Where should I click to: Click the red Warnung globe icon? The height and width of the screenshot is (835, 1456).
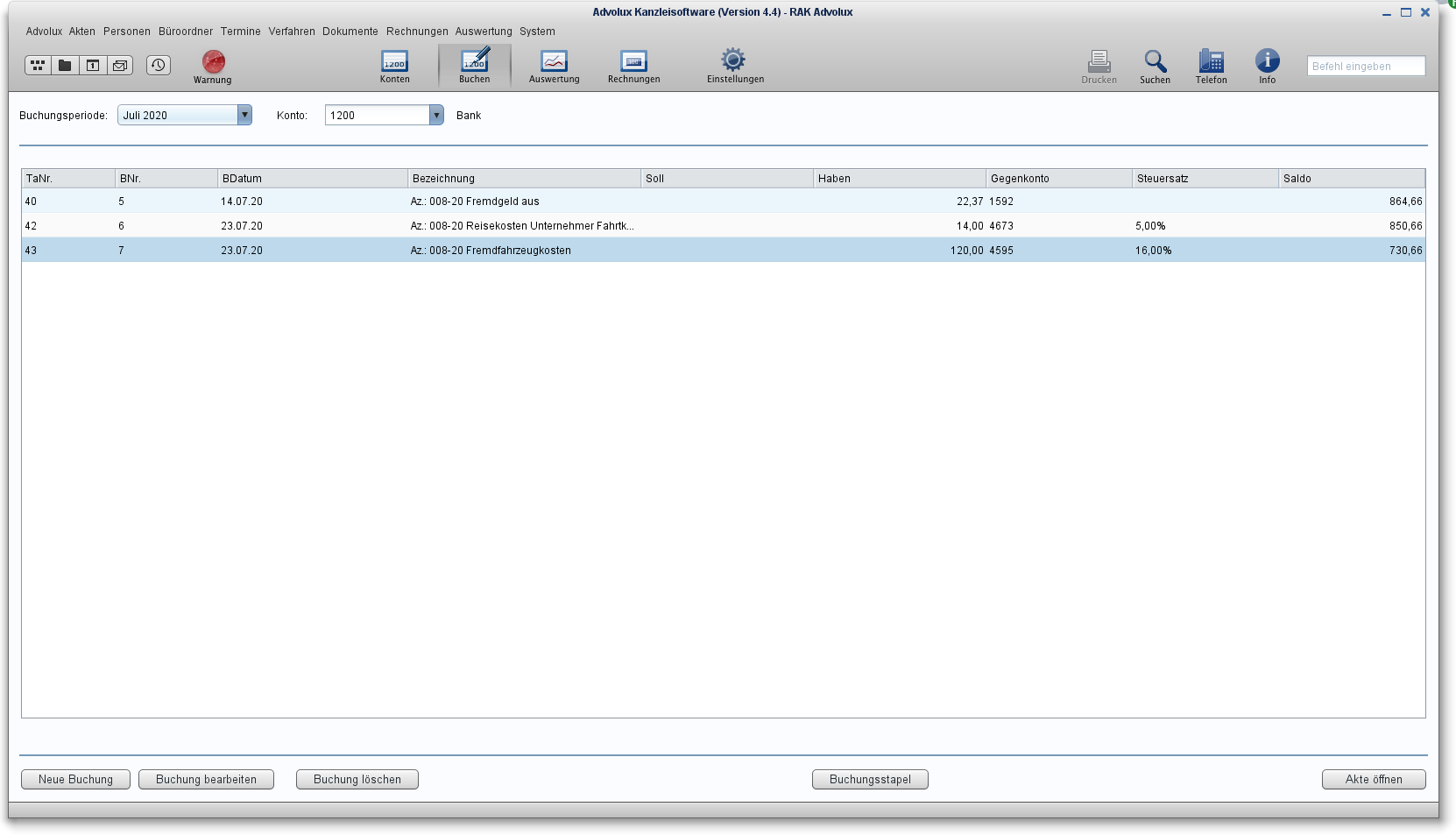pyautogui.click(x=213, y=67)
